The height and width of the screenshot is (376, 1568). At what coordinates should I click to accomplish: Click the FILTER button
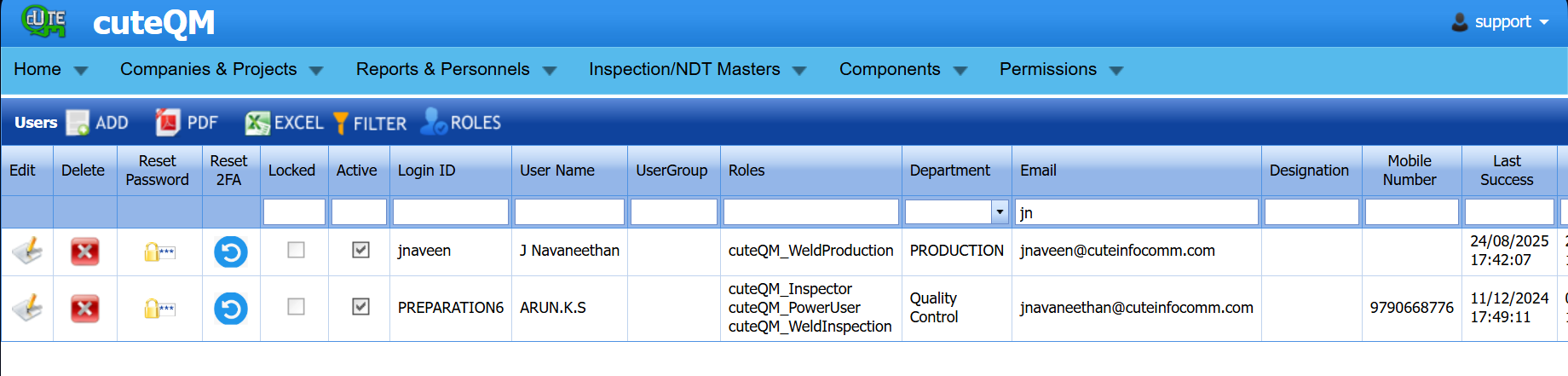click(370, 123)
